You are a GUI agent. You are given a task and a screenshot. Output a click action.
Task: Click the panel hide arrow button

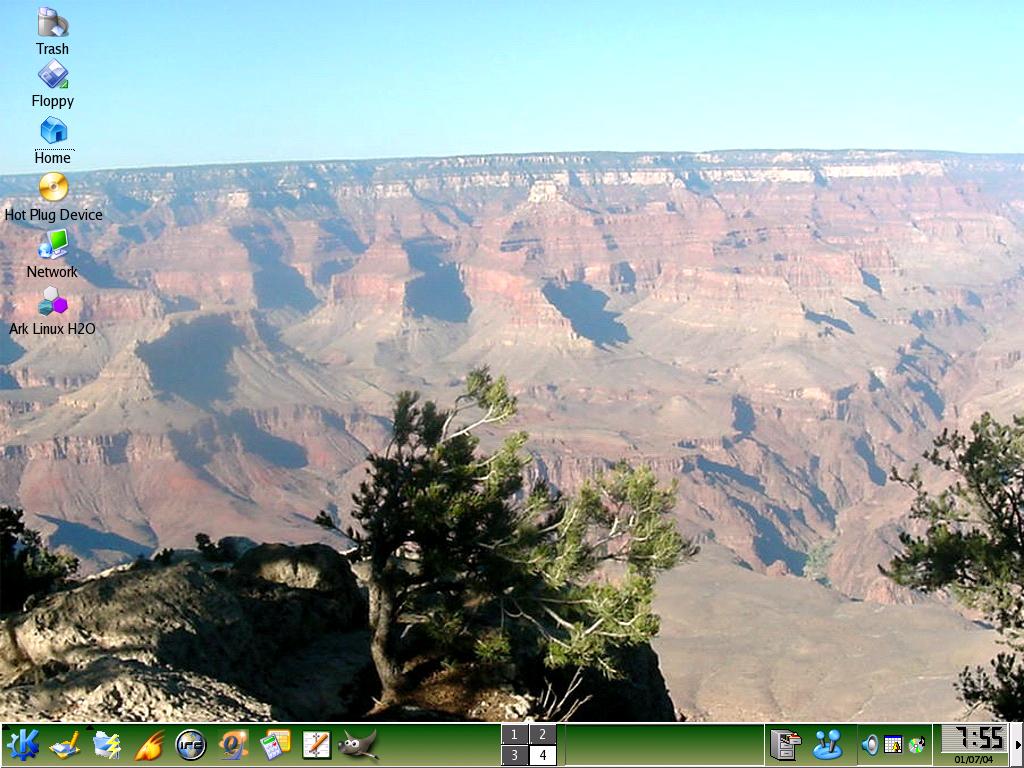point(1017,745)
